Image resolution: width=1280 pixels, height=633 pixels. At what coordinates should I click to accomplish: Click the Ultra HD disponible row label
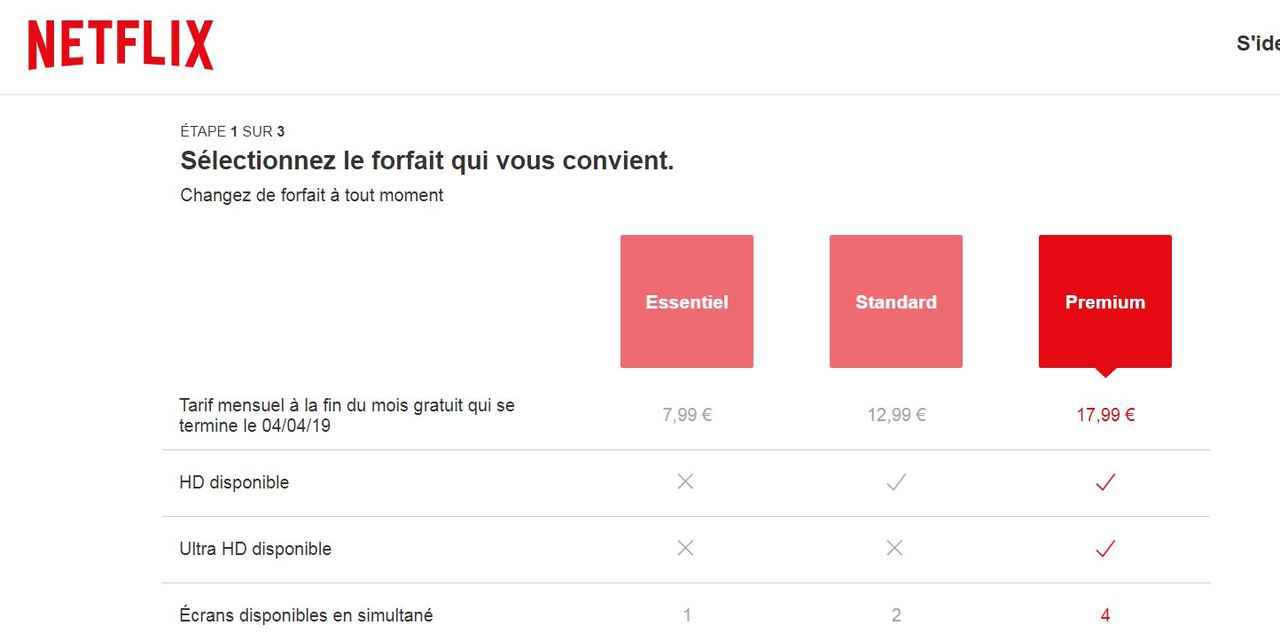click(x=255, y=548)
